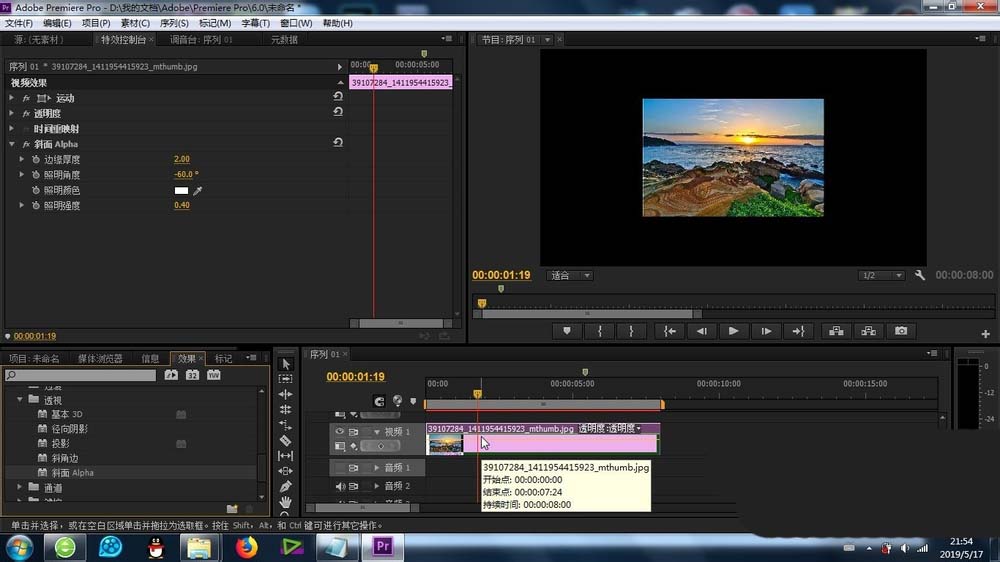Collapse the 透视 effects folder
Image resolution: width=1000 pixels, height=562 pixels.
(x=20, y=400)
